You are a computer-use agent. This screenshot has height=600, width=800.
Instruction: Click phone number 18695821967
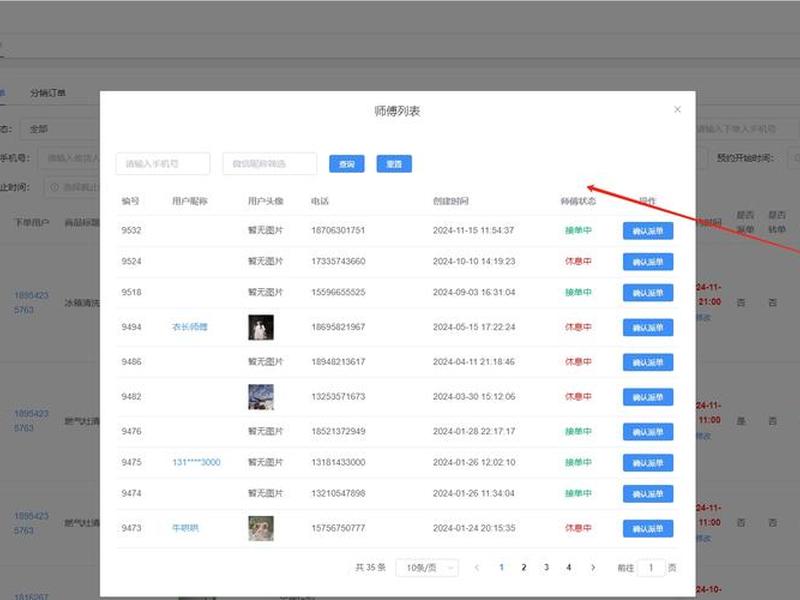point(338,327)
